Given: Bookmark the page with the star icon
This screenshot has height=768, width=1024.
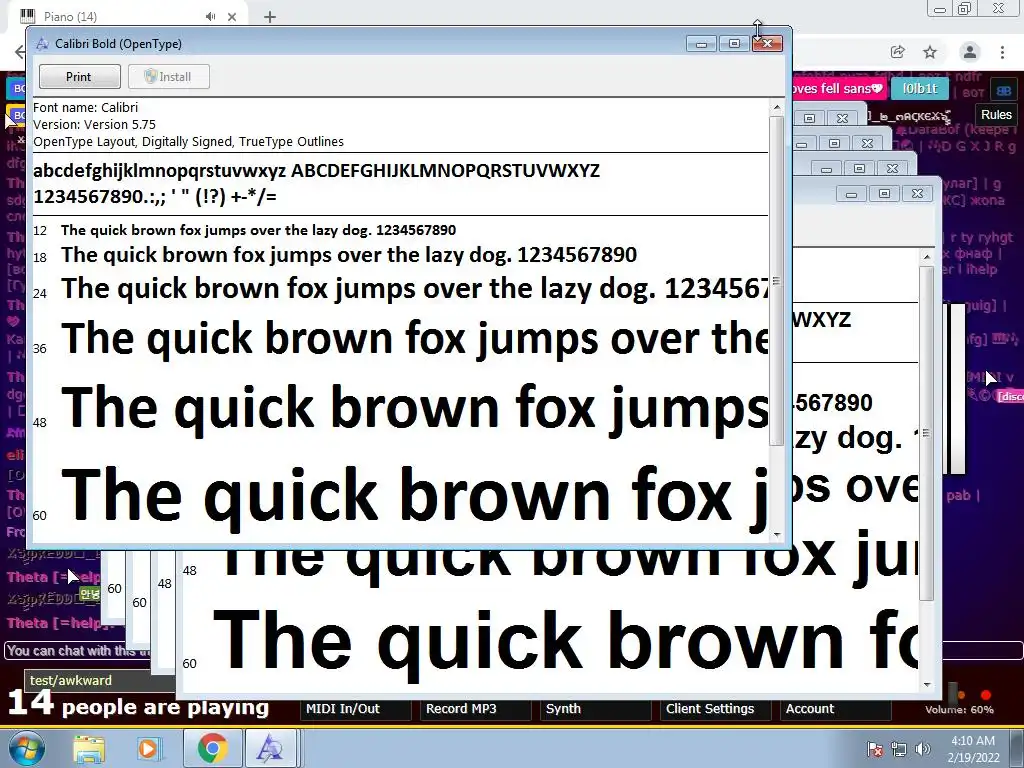Looking at the screenshot, I should pos(930,52).
